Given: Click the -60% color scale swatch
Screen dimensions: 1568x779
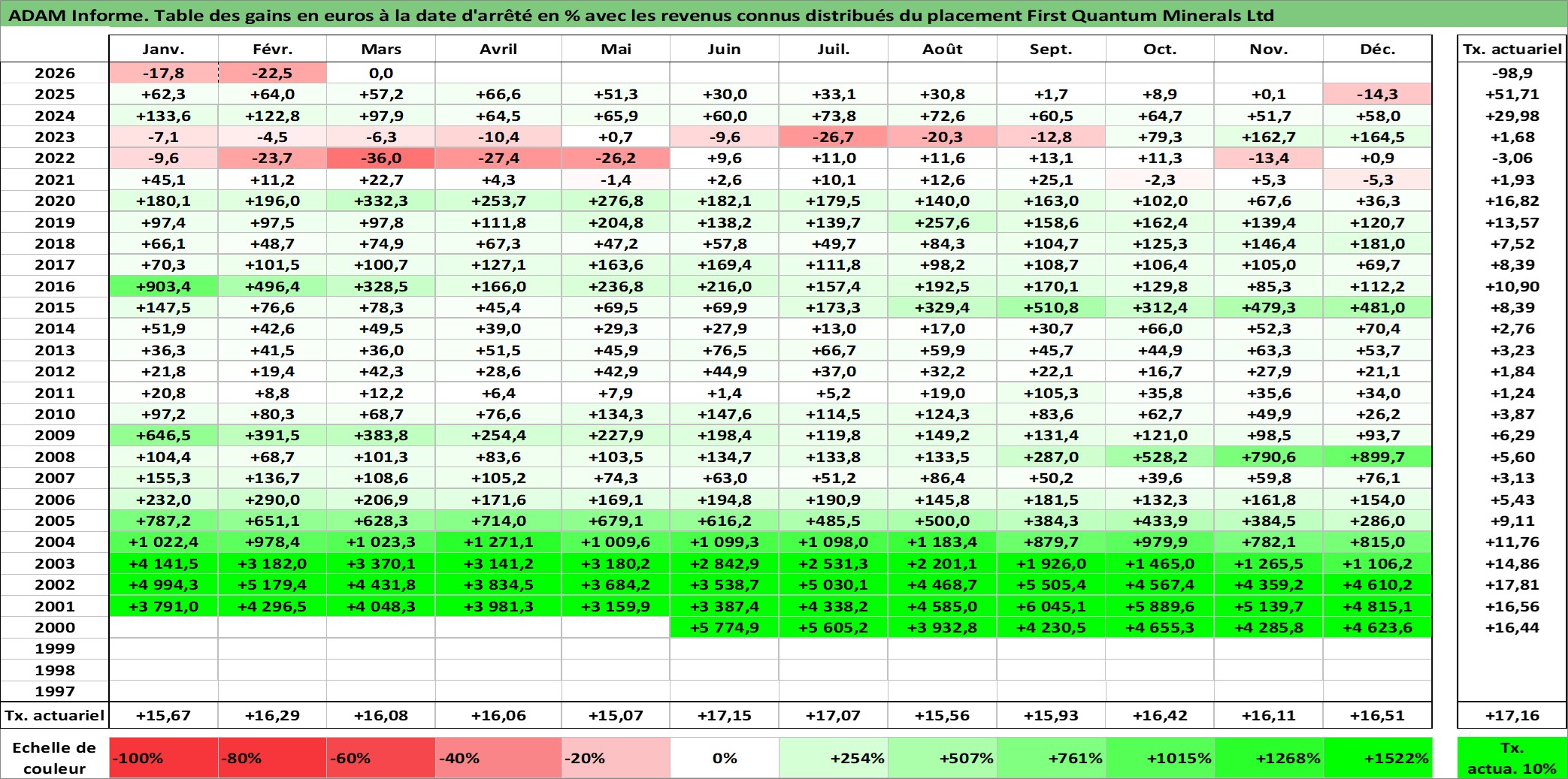Looking at the screenshot, I should click(x=381, y=758).
